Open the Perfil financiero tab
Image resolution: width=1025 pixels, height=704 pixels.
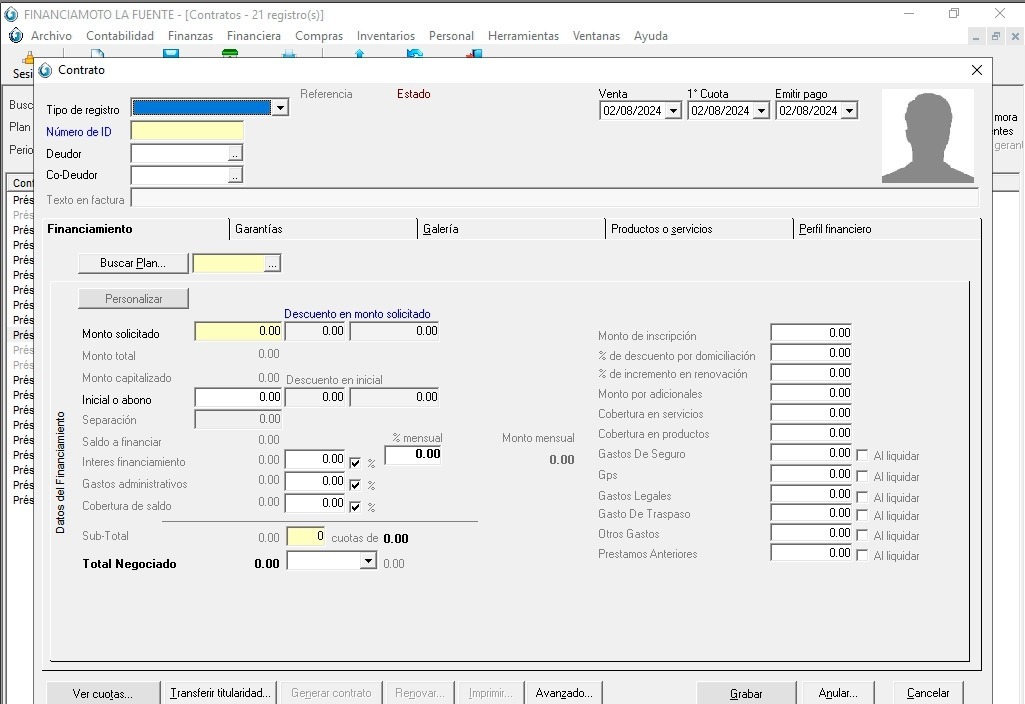pos(835,229)
